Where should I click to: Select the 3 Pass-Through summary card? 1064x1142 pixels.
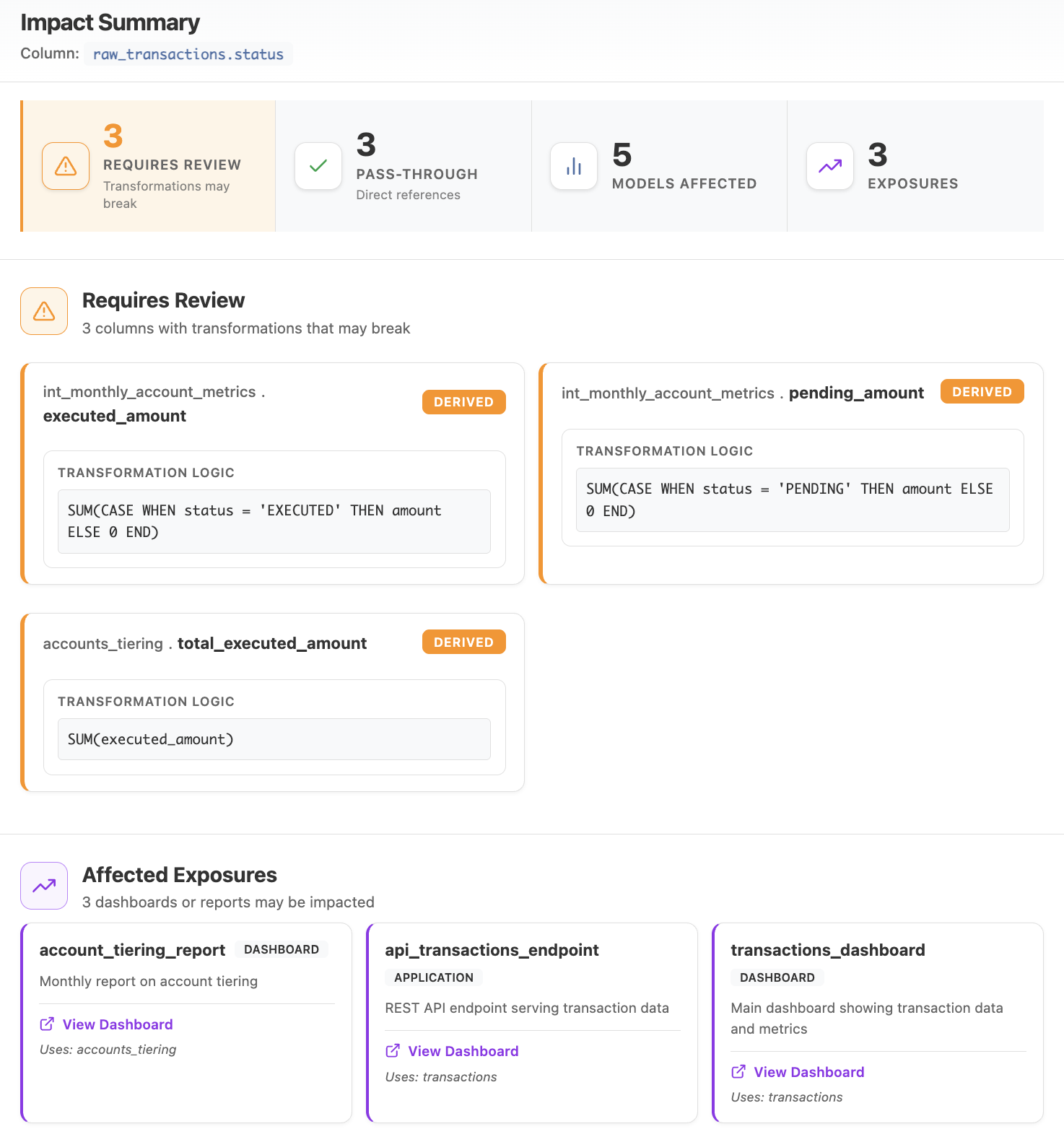coord(404,166)
